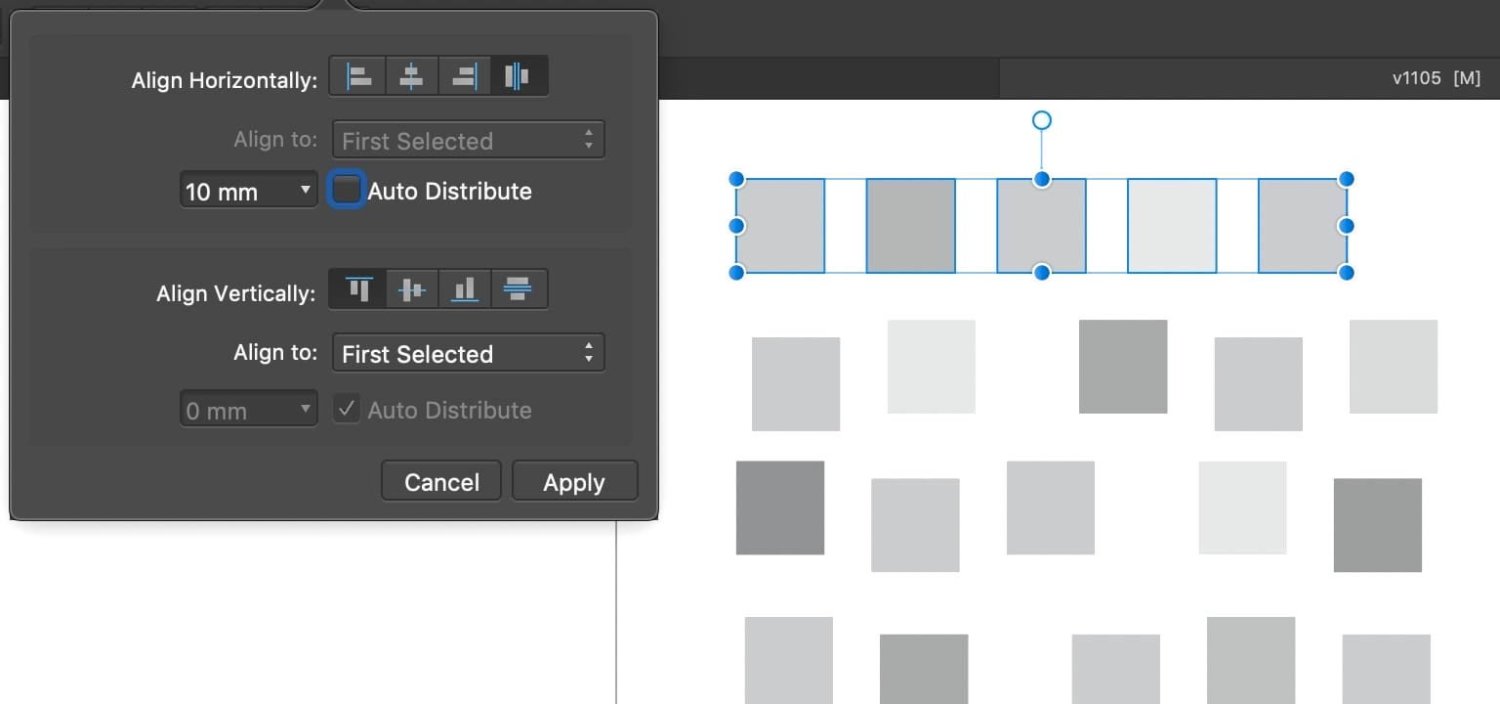Image resolution: width=1500 pixels, height=704 pixels.
Task: Select the Space Vertically distribute icon
Action: 518,290
